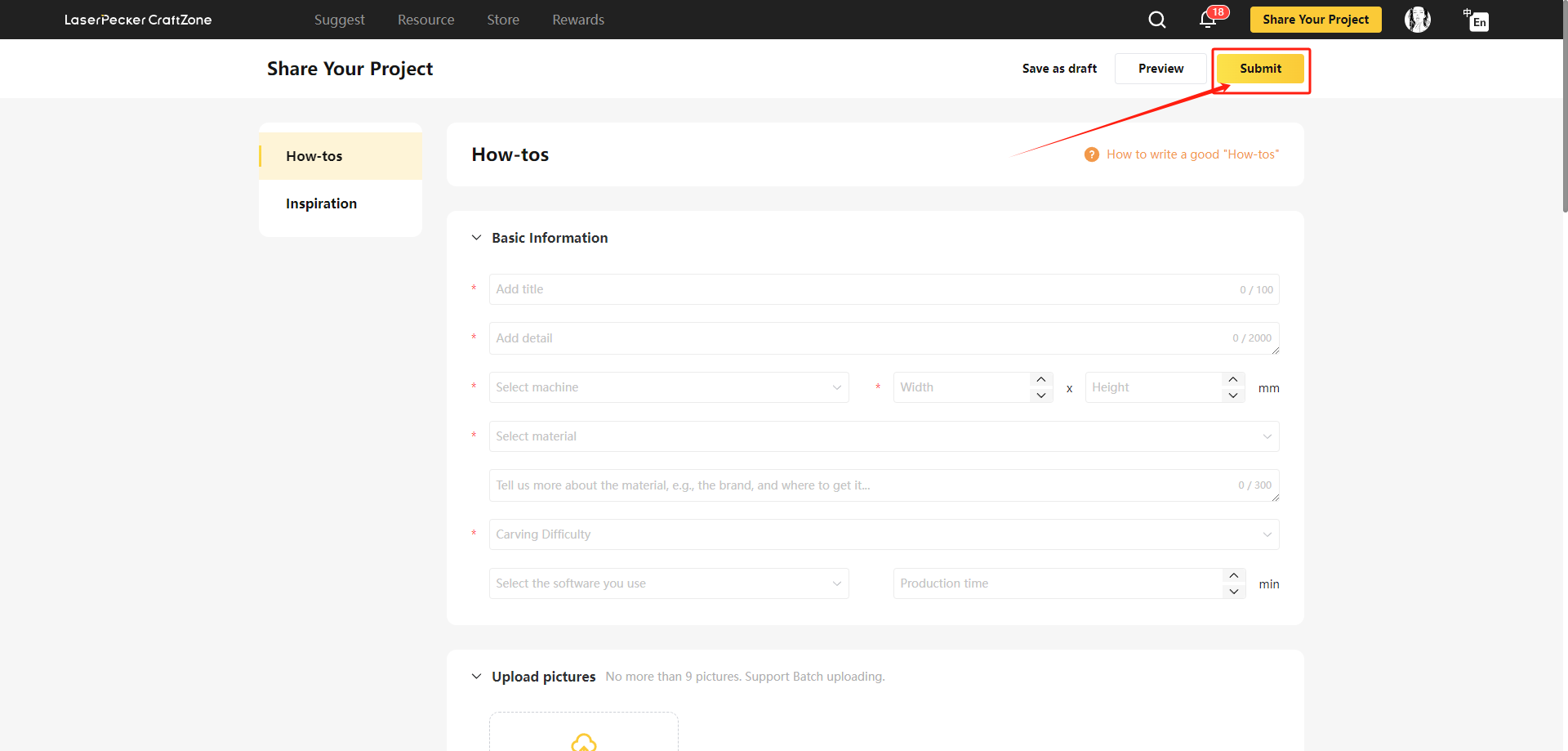Decrease Height using the down arrow
Screen dimensions: 1568x751
tap(1233, 396)
